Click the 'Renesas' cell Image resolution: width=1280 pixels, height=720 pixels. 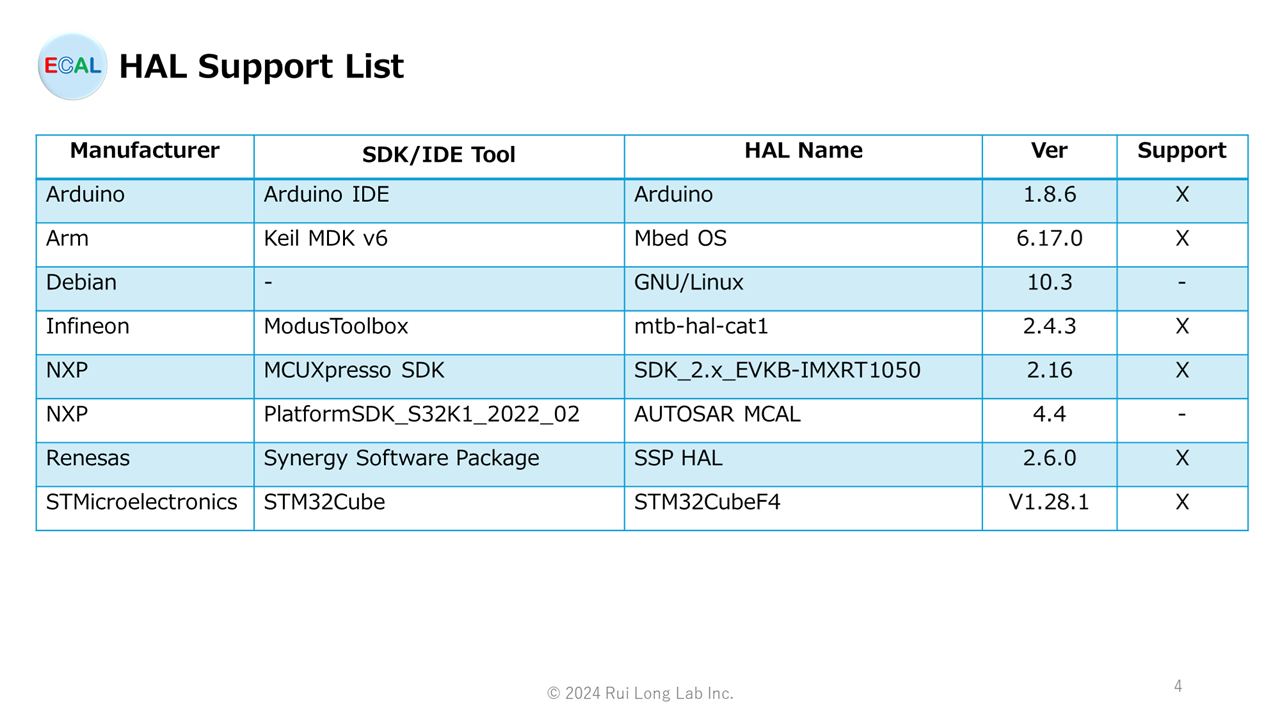(x=145, y=465)
